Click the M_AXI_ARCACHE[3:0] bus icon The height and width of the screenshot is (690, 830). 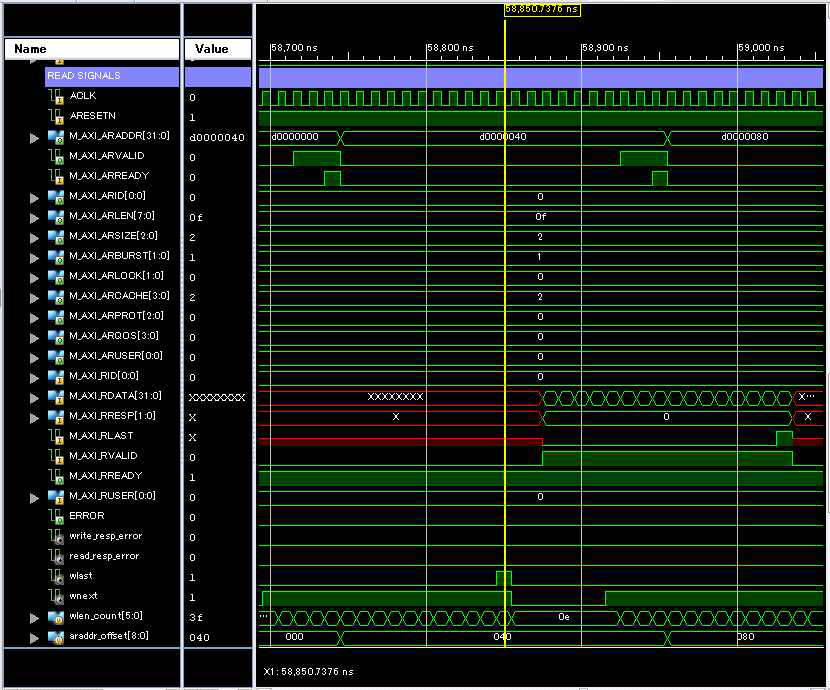tap(56, 297)
